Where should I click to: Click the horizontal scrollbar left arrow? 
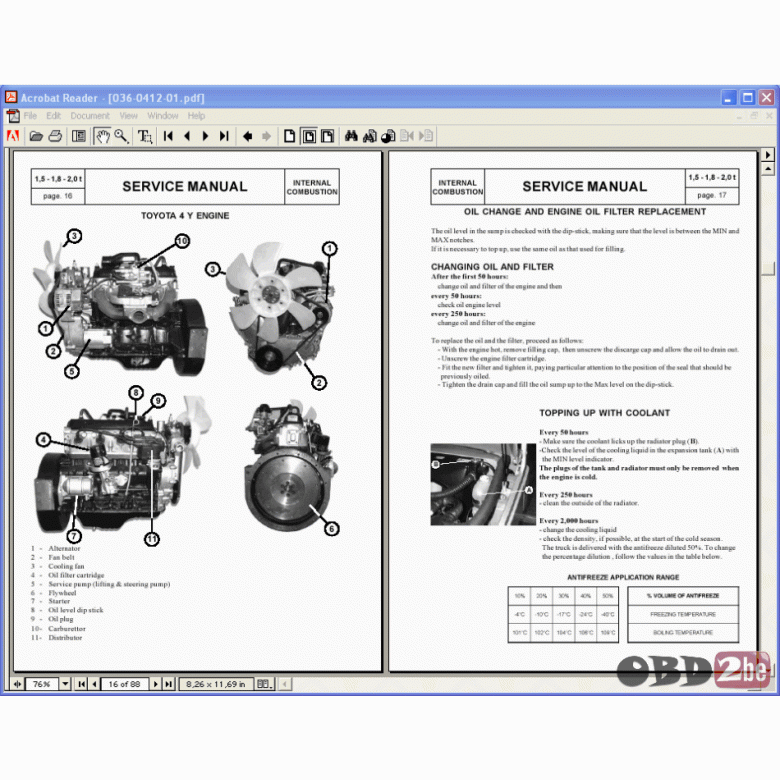[x=285, y=684]
